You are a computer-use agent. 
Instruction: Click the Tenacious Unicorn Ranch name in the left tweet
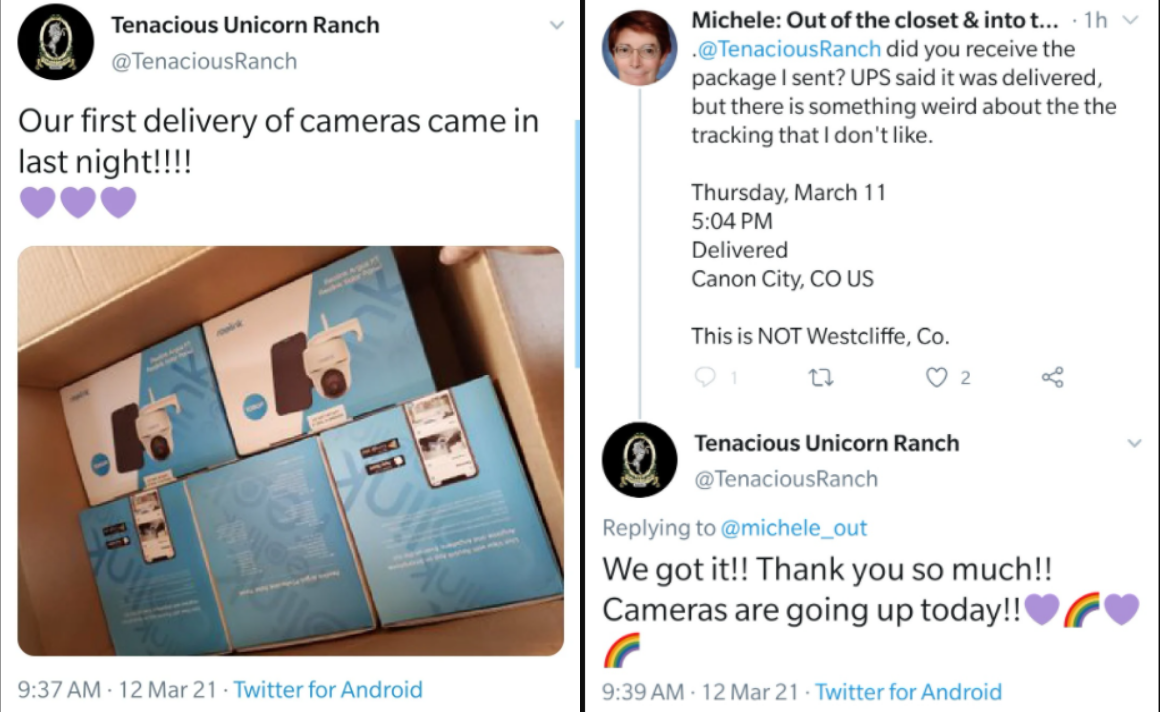pyautogui.click(x=245, y=25)
